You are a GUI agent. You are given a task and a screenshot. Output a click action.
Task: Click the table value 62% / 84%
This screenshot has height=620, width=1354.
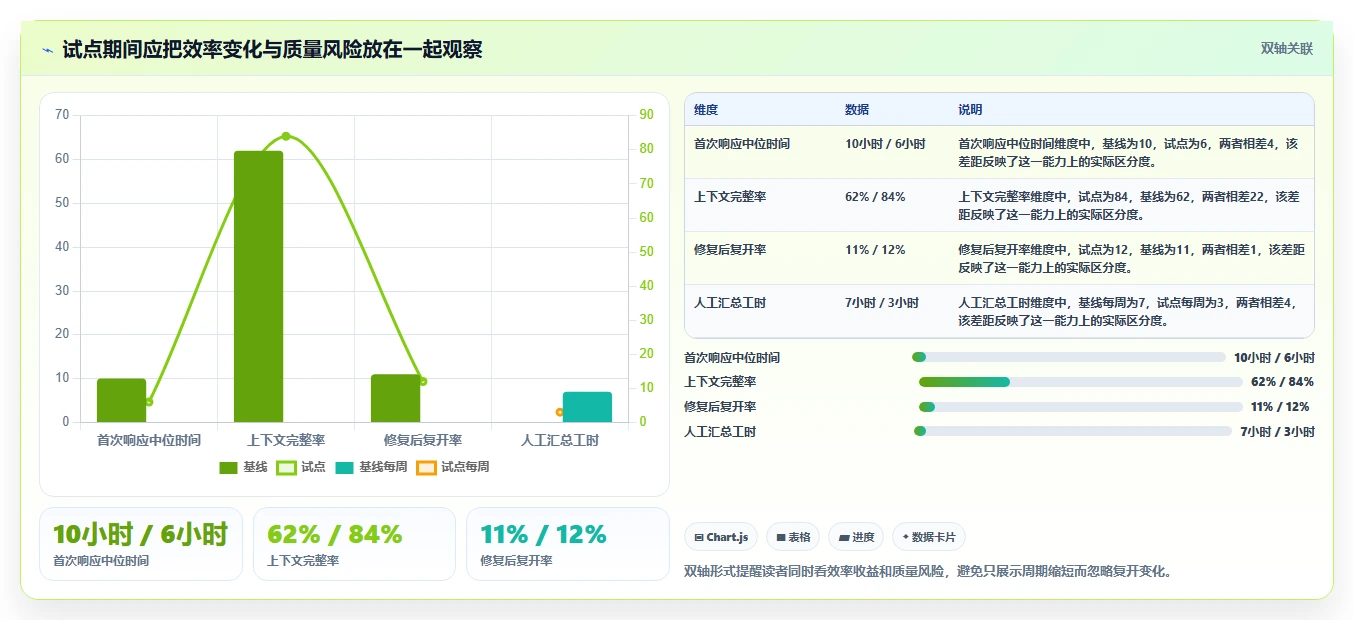point(875,197)
